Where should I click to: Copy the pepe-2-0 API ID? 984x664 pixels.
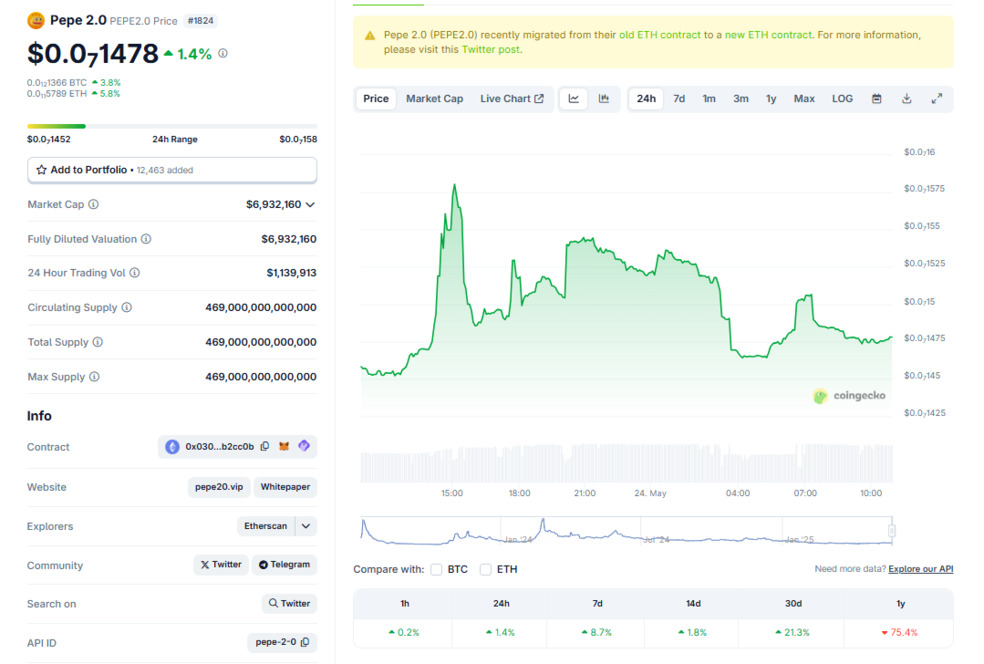click(x=305, y=642)
